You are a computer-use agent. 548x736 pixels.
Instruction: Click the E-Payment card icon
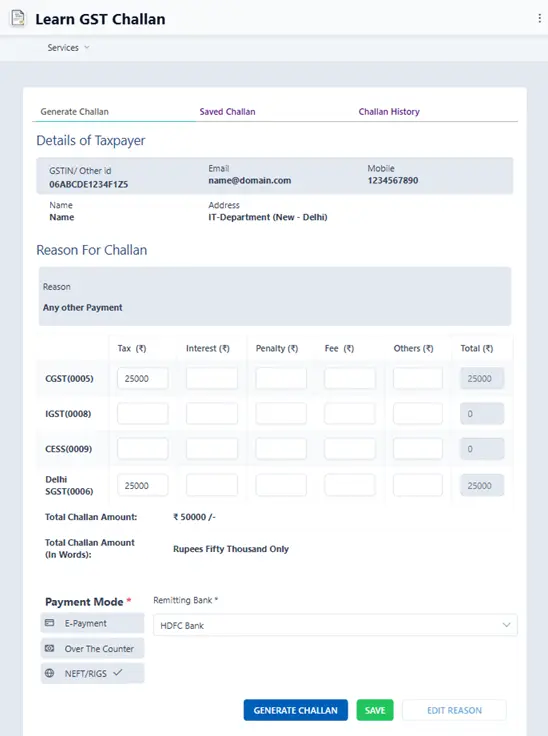49,623
